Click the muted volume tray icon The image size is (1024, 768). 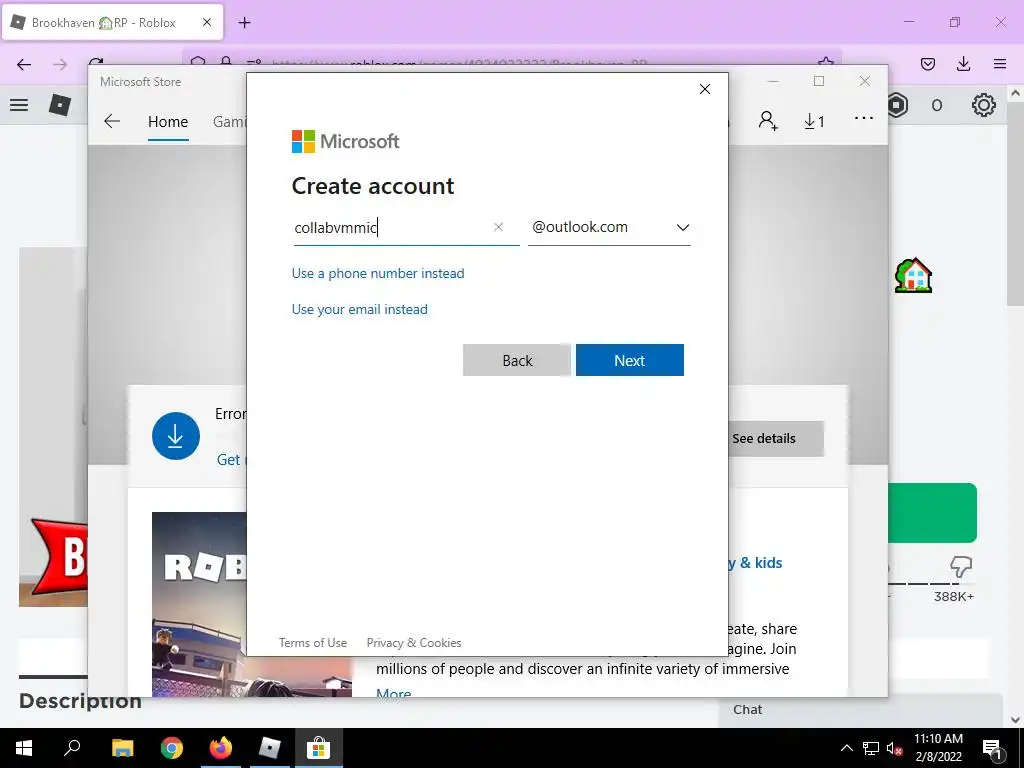coord(895,748)
